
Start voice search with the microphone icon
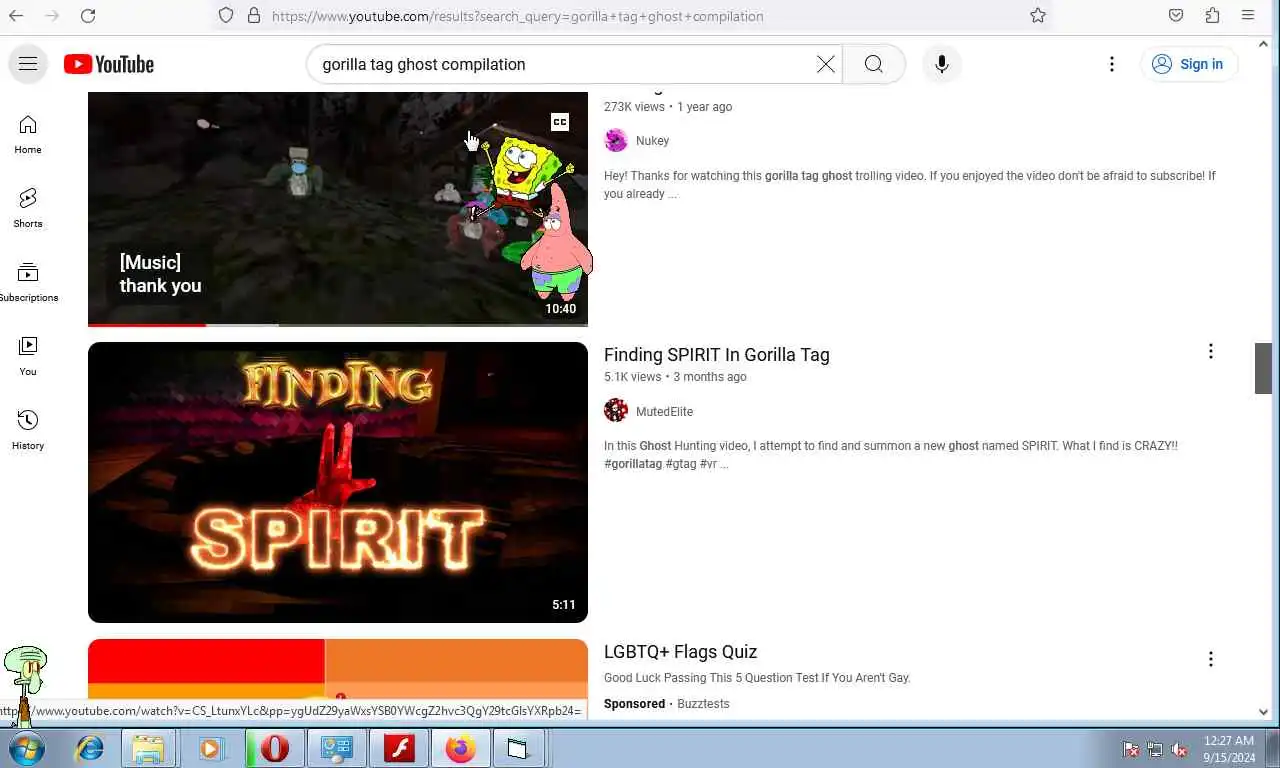point(941,64)
